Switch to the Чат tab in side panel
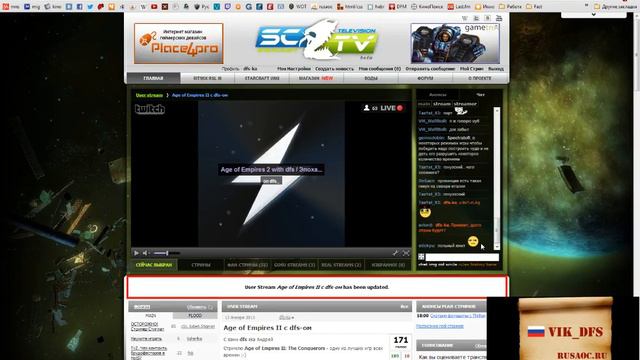Screen dimensions: 640x360 481,95
